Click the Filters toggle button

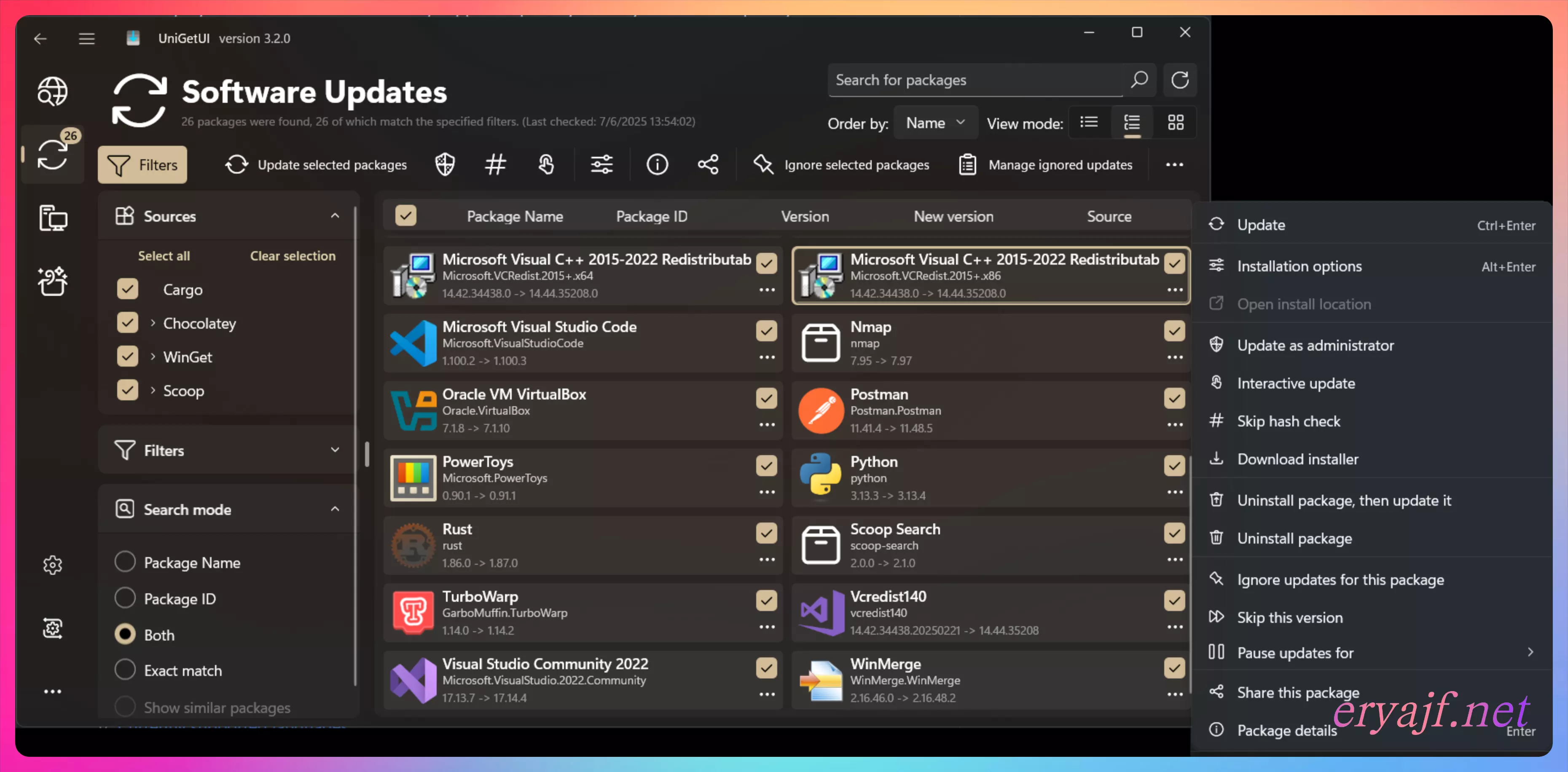(142, 164)
